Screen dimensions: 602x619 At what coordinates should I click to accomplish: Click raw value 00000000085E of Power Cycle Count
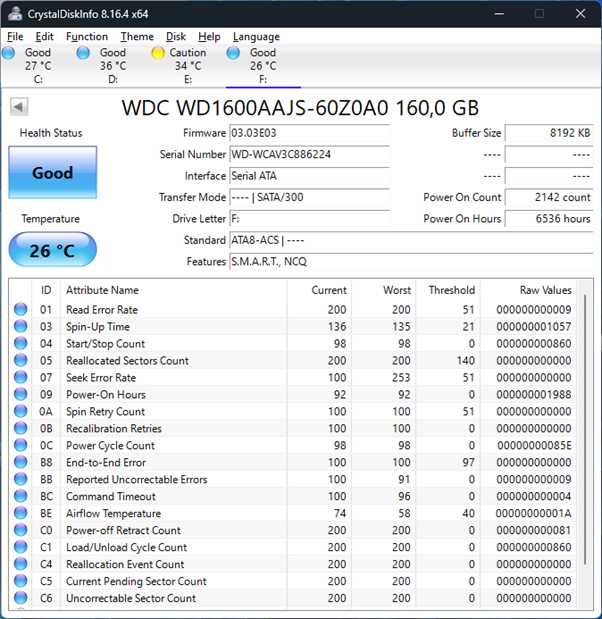click(534, 445)
